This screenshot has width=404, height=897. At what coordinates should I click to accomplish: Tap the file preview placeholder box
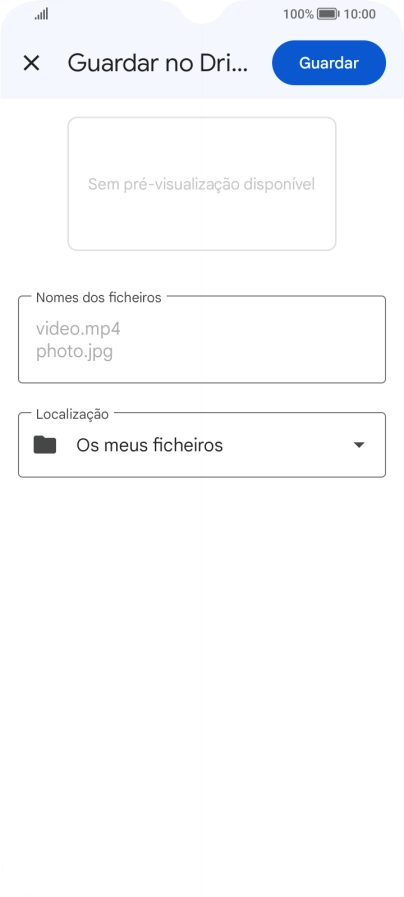tap(202, 184)
